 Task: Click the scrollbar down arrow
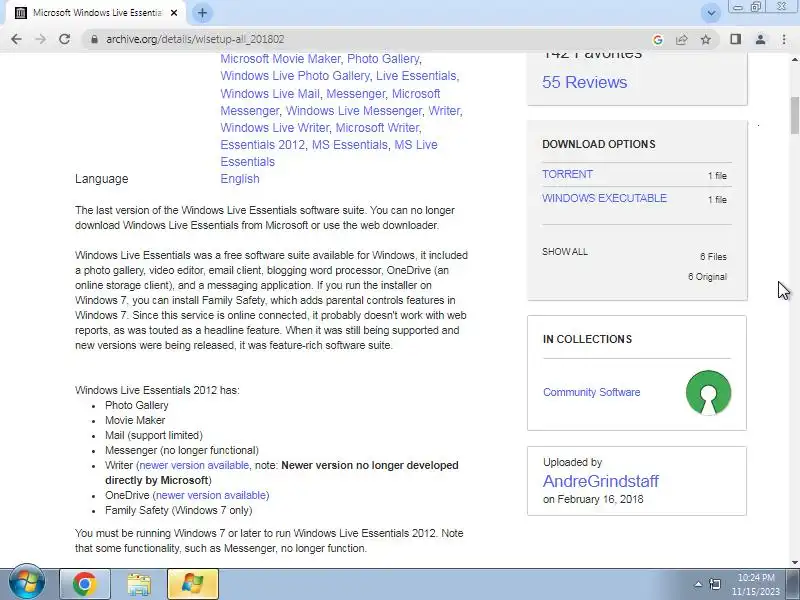(794, 563)
